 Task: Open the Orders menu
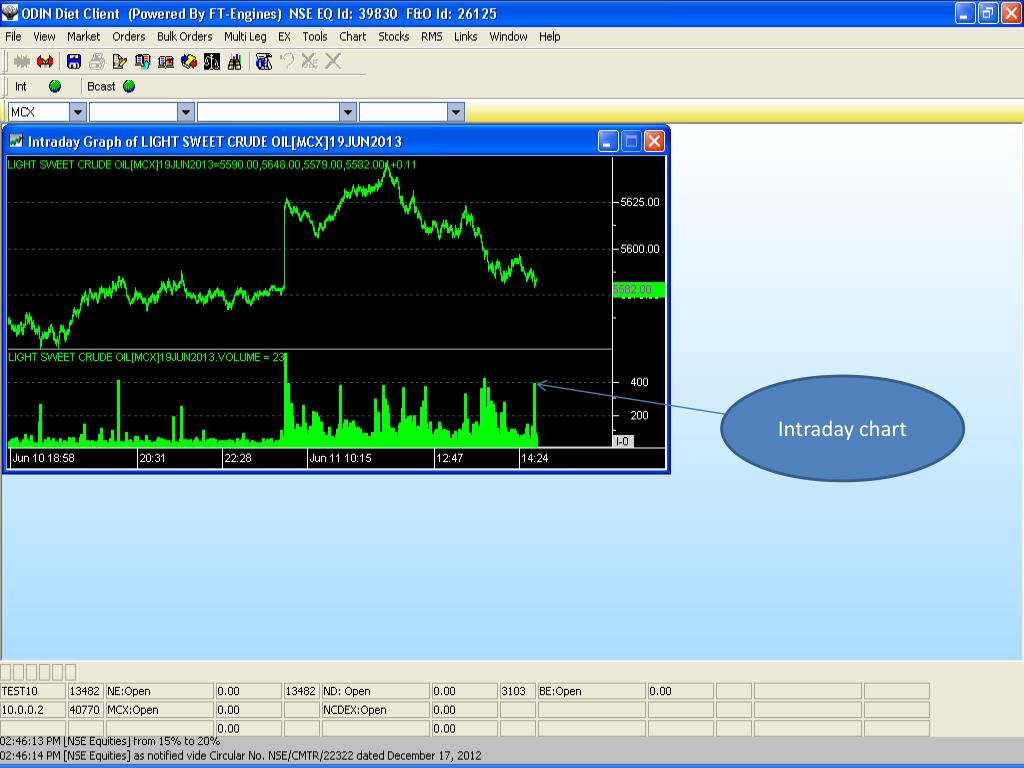point(129,37)
